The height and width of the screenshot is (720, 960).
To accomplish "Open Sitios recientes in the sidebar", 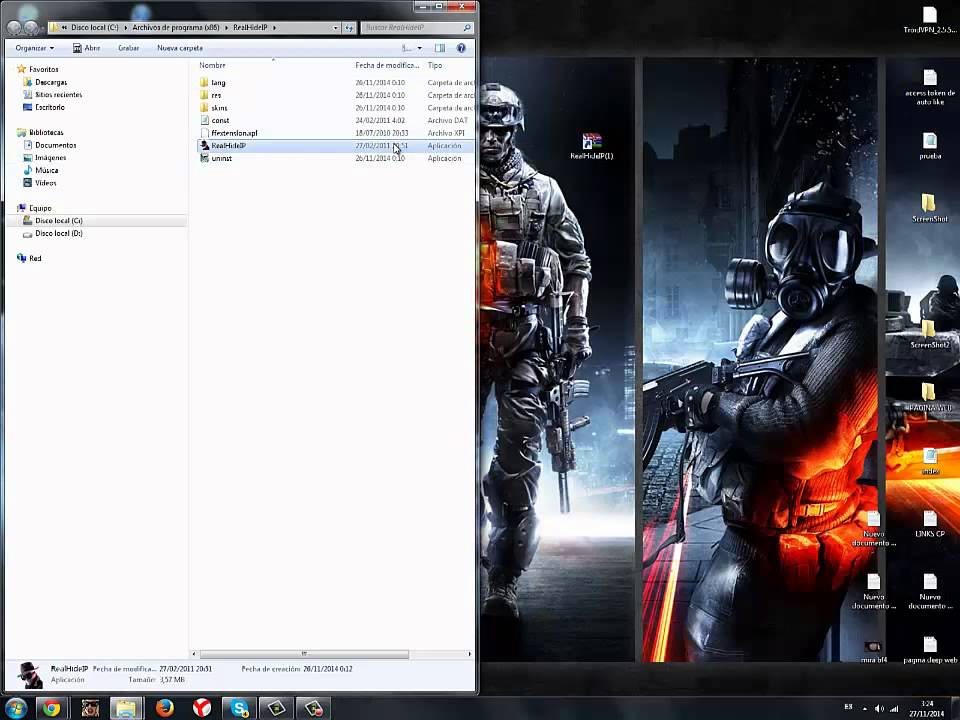I will click(x=58, y=94).
